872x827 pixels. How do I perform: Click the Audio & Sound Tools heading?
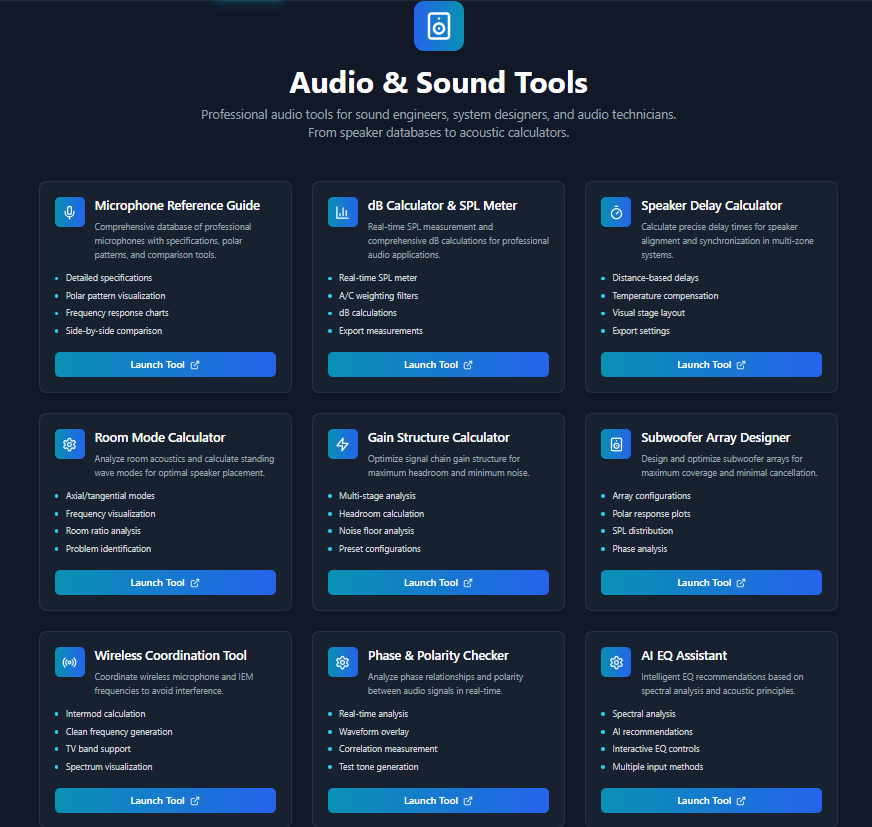[x=438, y=82]
